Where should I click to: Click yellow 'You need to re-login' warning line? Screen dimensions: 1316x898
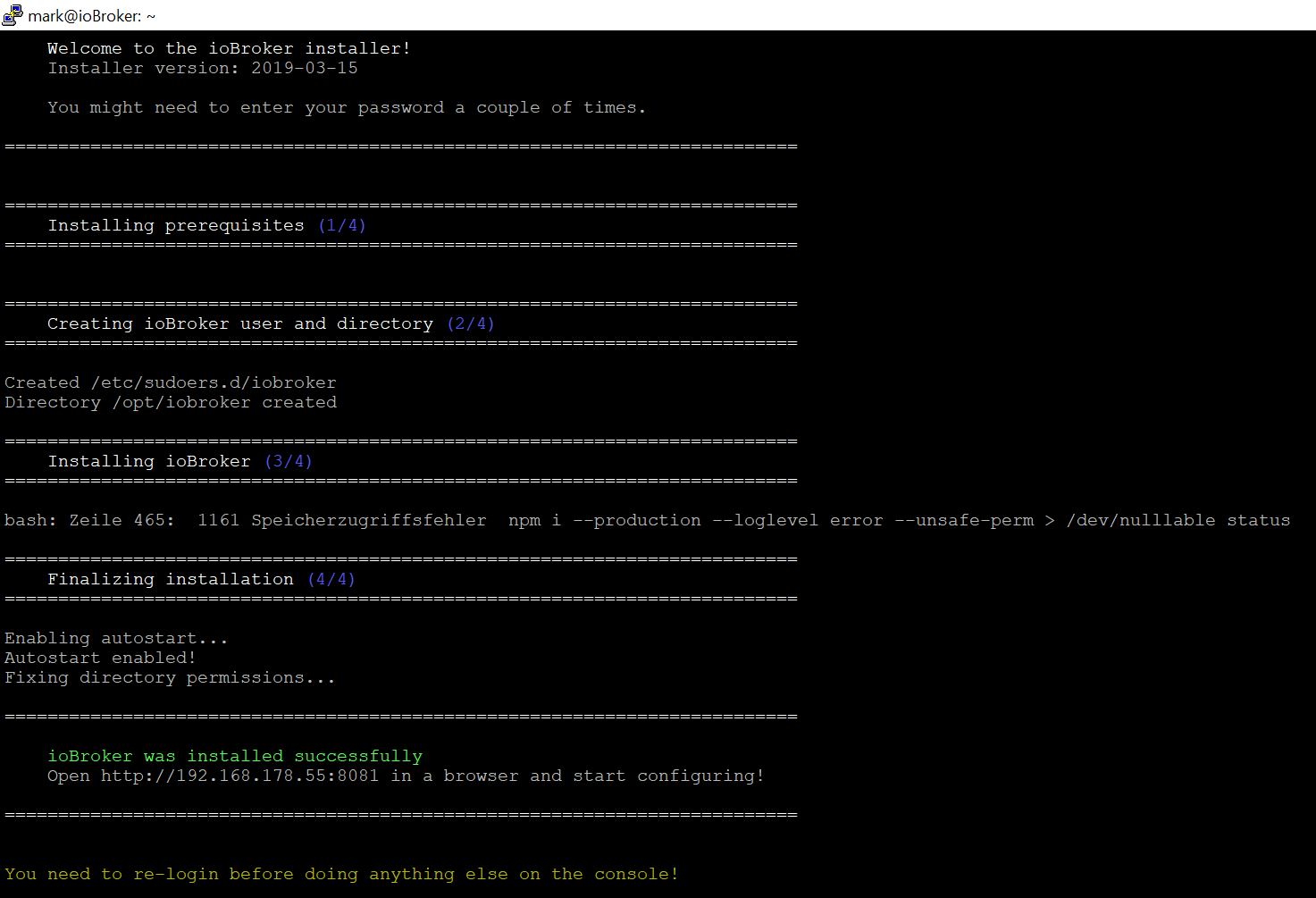point(341,874)
